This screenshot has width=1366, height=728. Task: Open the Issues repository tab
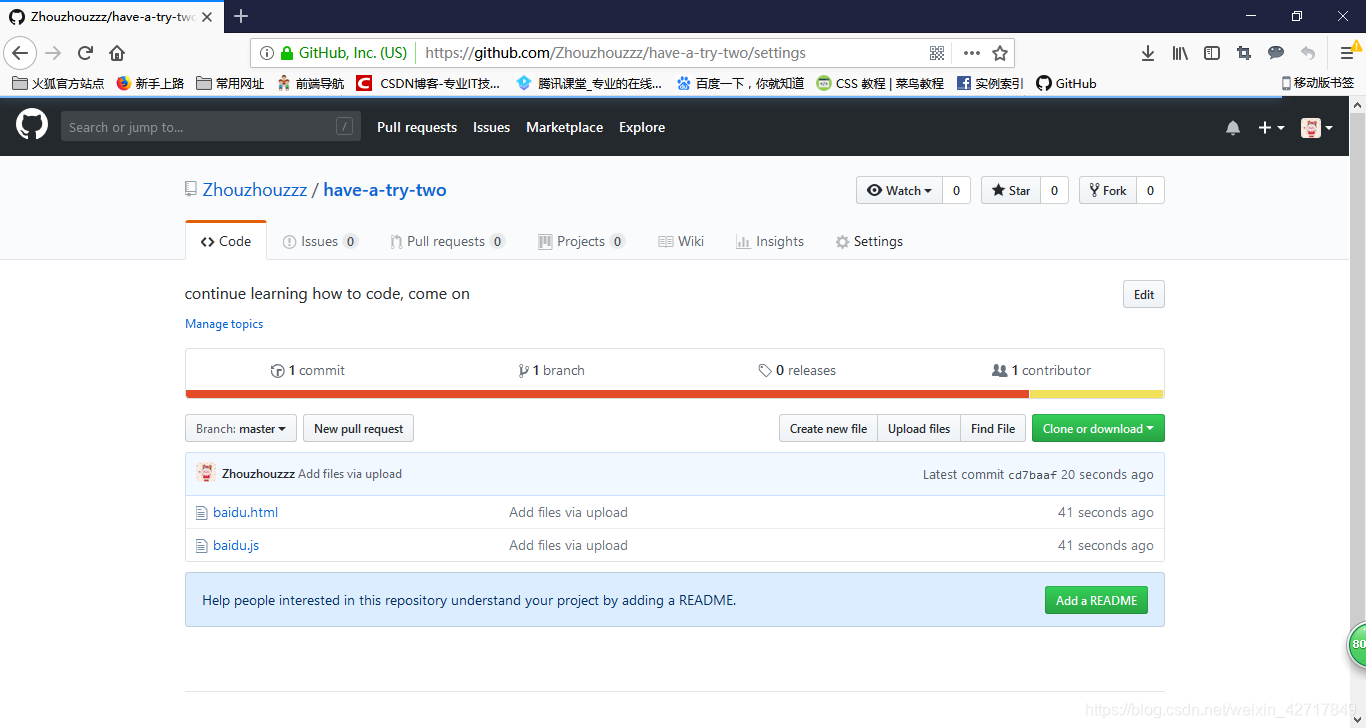coord(320,241)
